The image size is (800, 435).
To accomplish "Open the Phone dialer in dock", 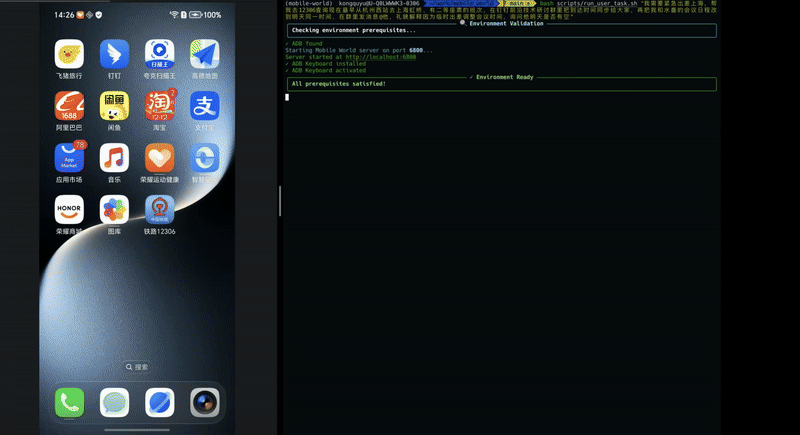I will point(69,402).
